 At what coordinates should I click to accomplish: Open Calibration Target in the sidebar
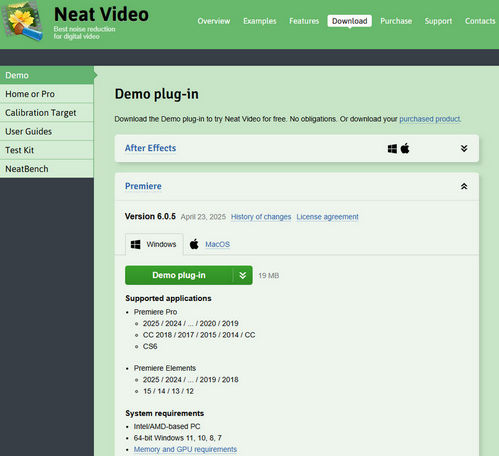pos(47,113)
